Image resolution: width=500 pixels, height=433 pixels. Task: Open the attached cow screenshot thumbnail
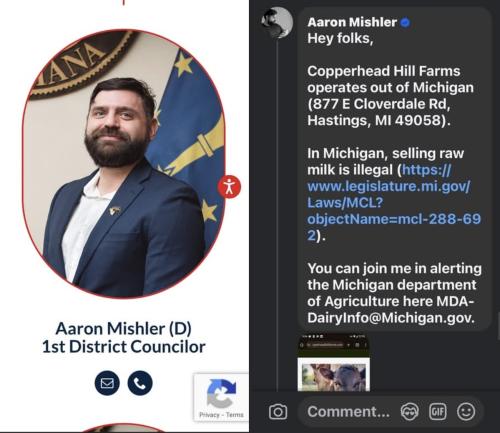pos(334,363)
